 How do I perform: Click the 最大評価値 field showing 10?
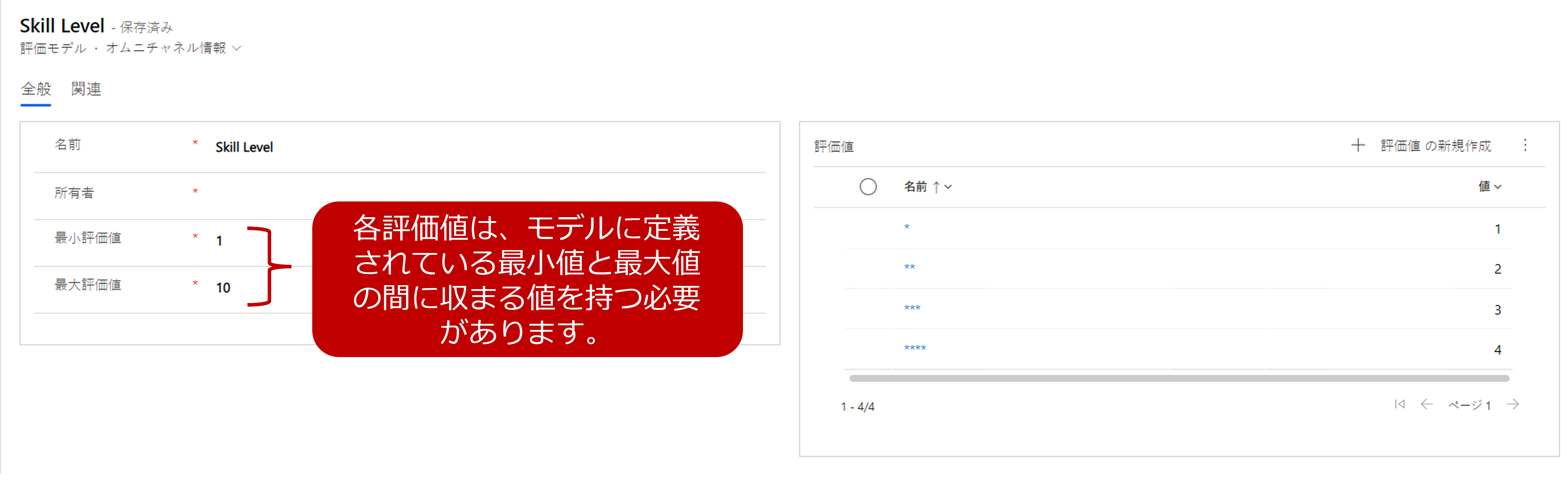[x=223, y=288]
